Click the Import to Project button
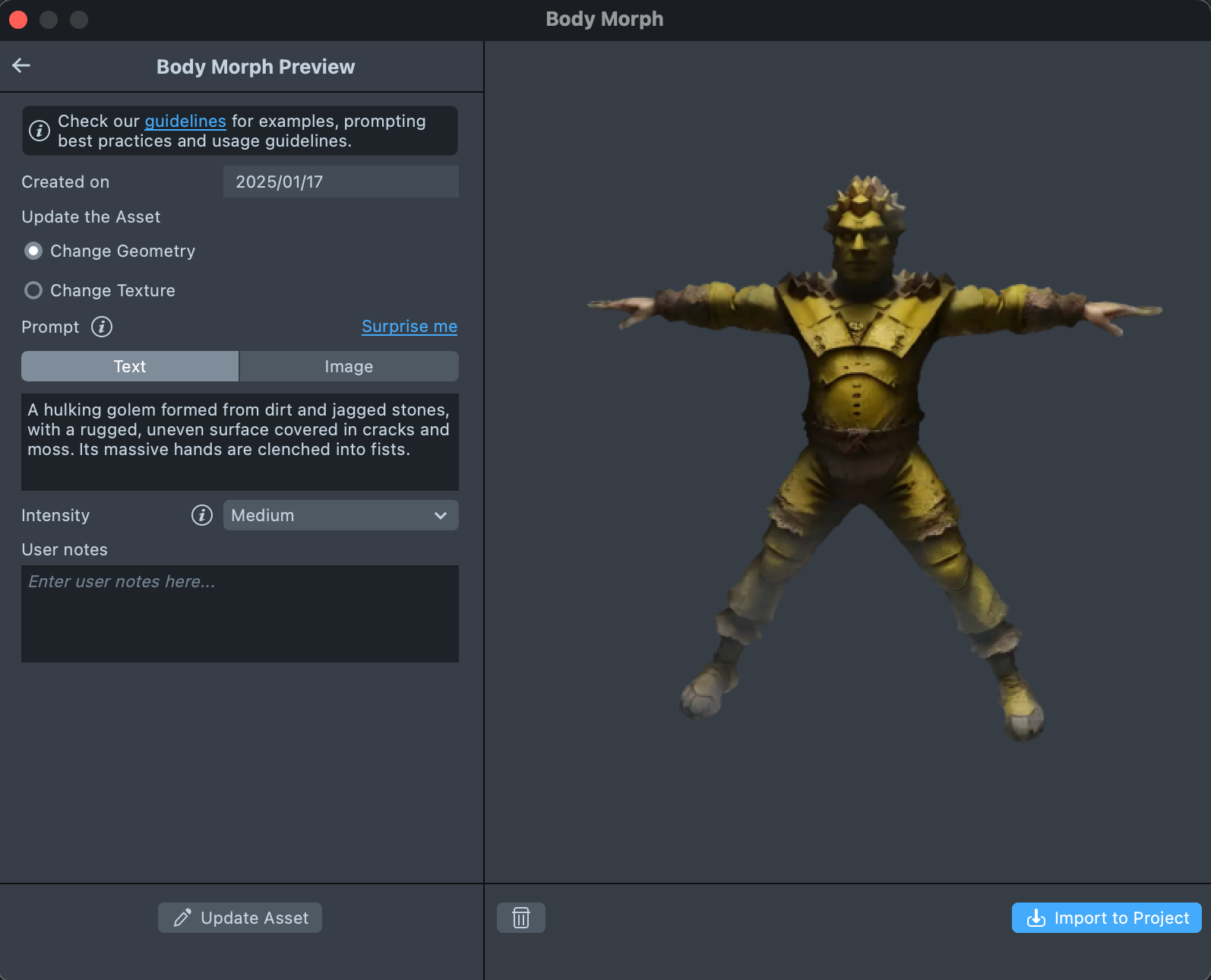Image resolution: width=1211 pixels, height=980 pixels. point(1106,918)
